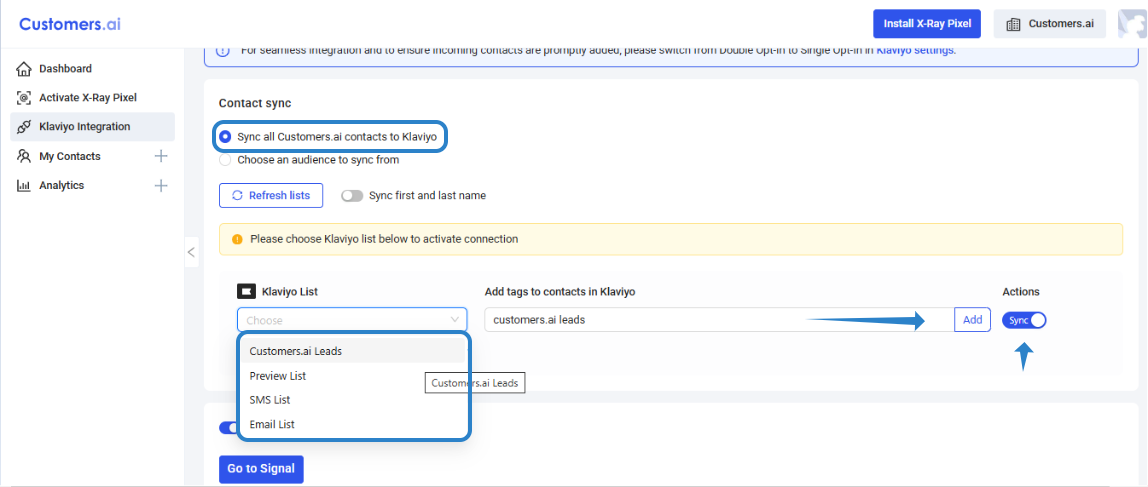This screenshot has width=1148, height=487.
Task: Expand My Contacts with plus icon
Action: (161, 156)
